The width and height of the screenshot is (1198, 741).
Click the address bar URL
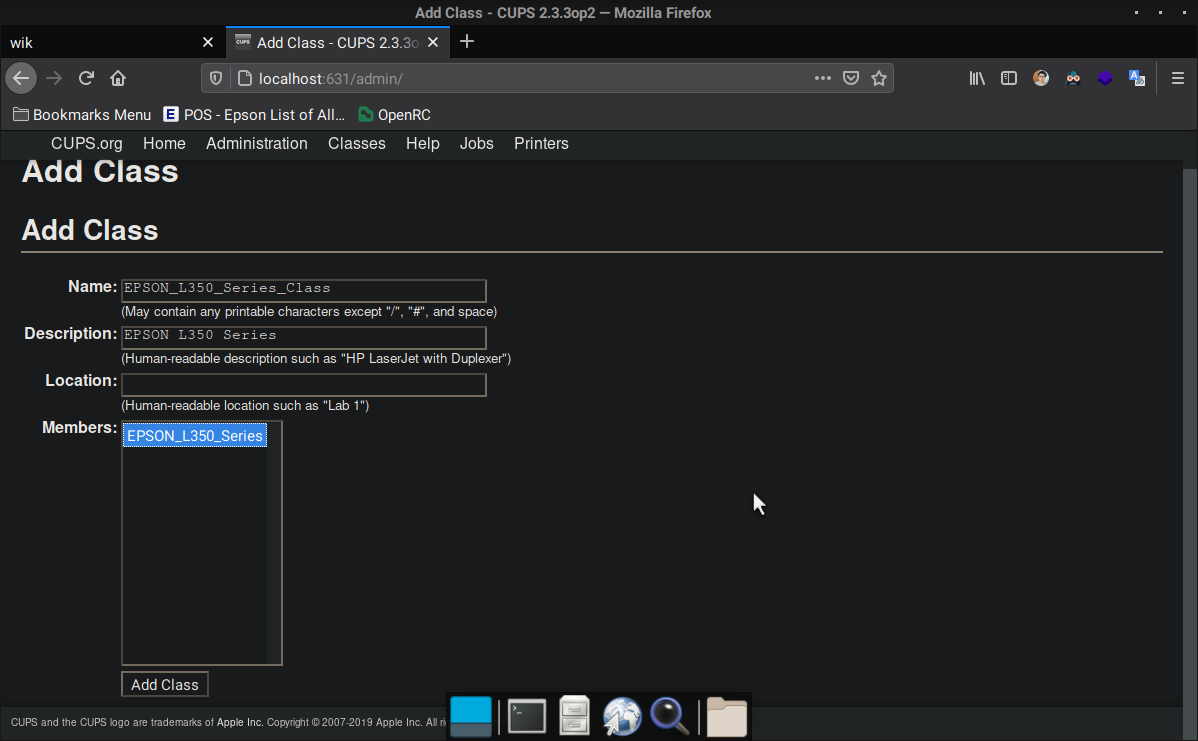point(331,79)
